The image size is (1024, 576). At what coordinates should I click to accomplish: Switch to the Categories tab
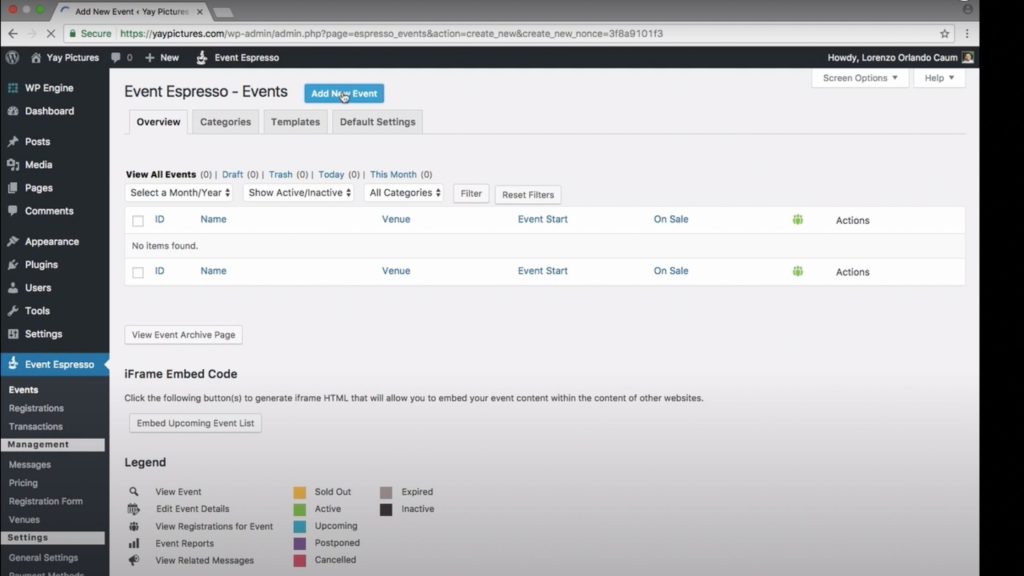pyautogui.click(x=225, y=122)
